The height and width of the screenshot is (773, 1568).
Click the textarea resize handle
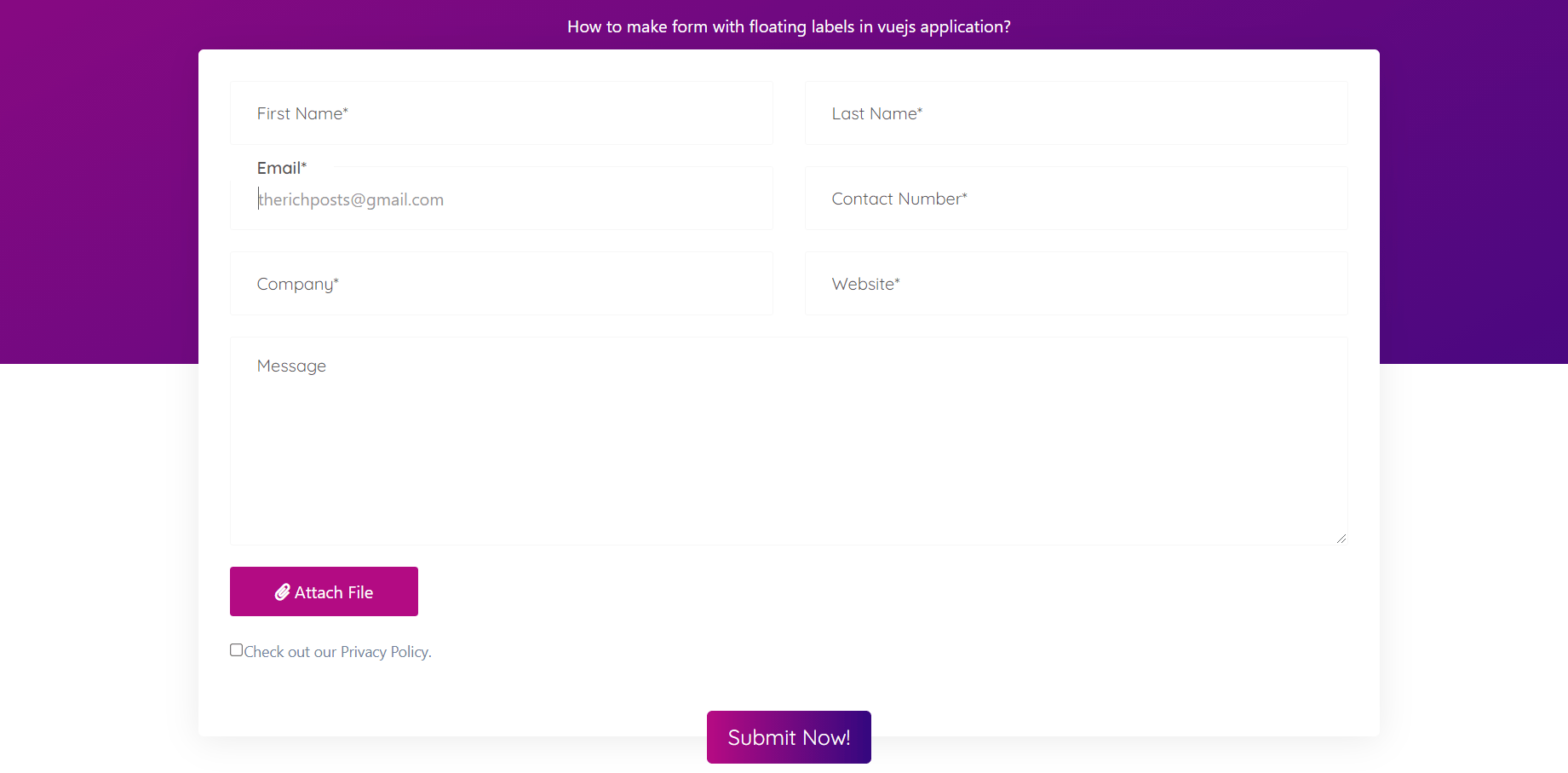[1341, 537]
